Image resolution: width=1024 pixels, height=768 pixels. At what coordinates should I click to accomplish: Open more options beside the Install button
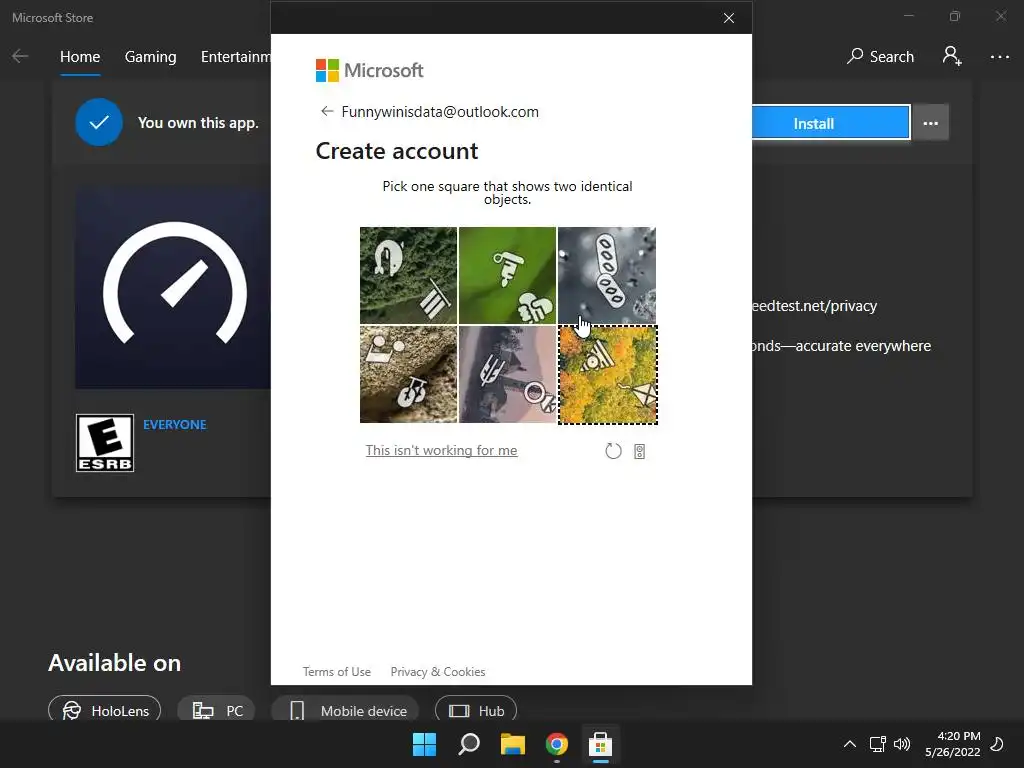tap(931, 123)
